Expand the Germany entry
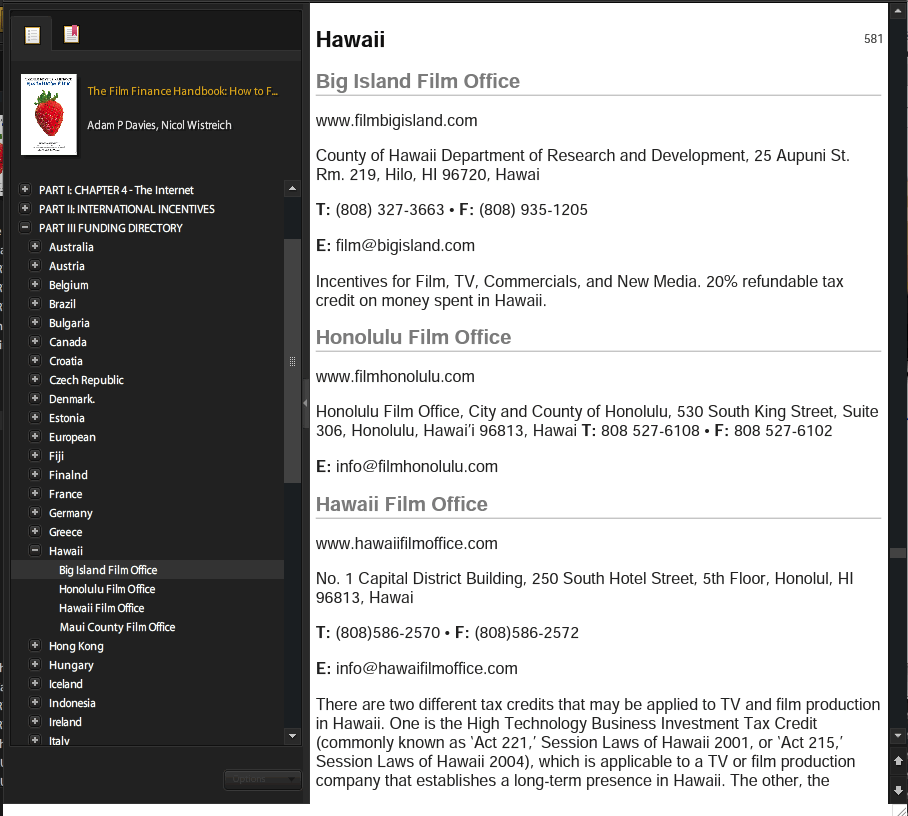 pyautogui.click(x=35, y=513)
